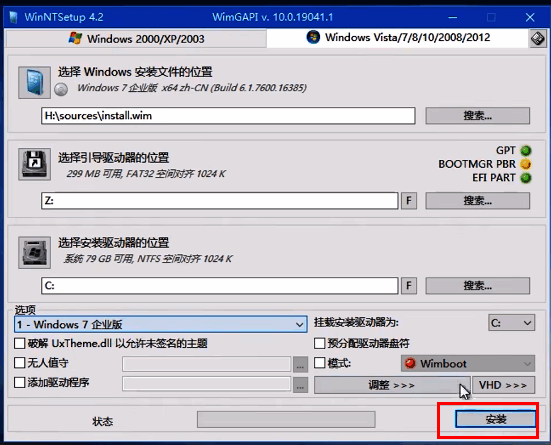Click the WimGAPI v. 10.0.19041.1 title text
Image resolution: width=551 pixels, height=445 pixels.
point(273,17)
